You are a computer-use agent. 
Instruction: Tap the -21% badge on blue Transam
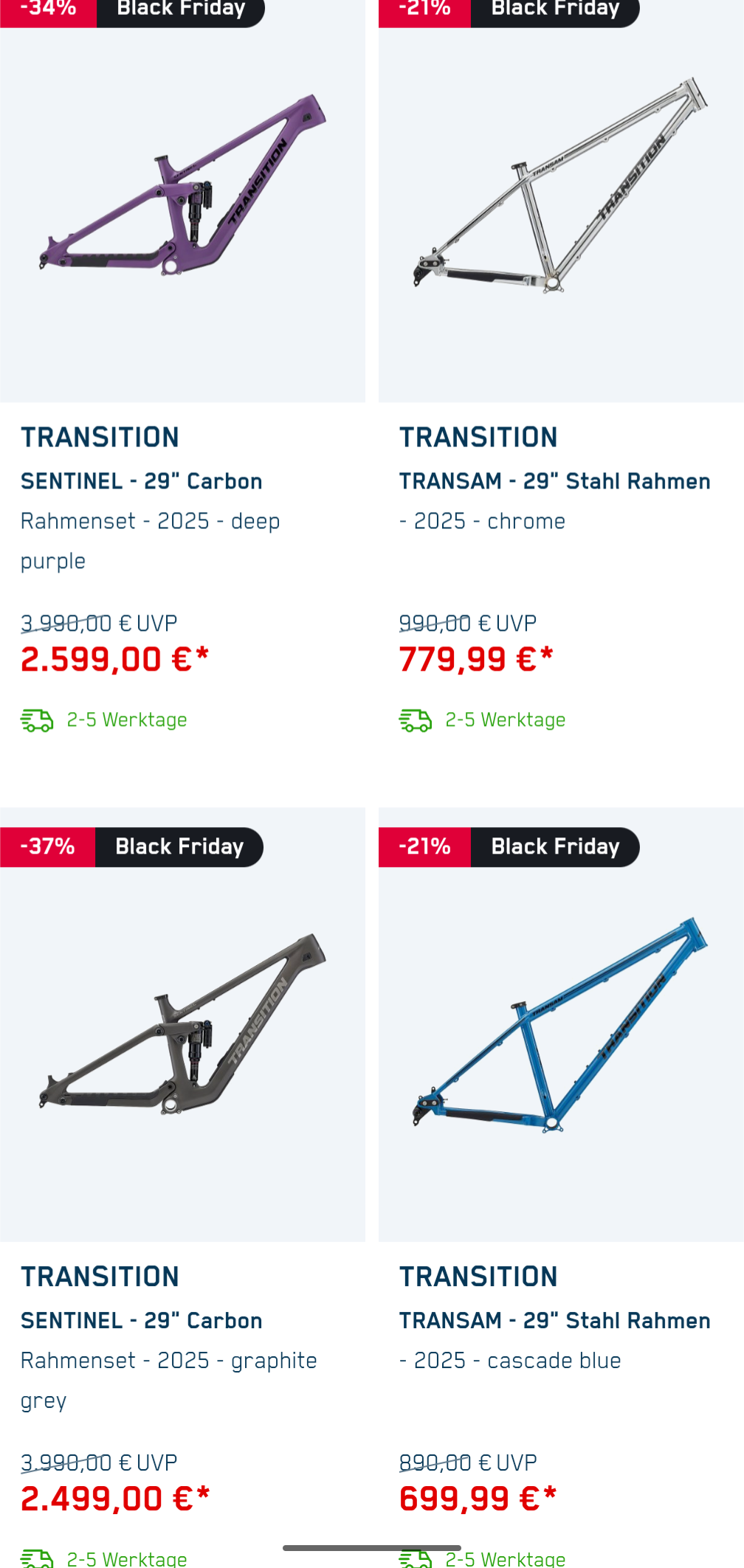[x=425, y=846]
